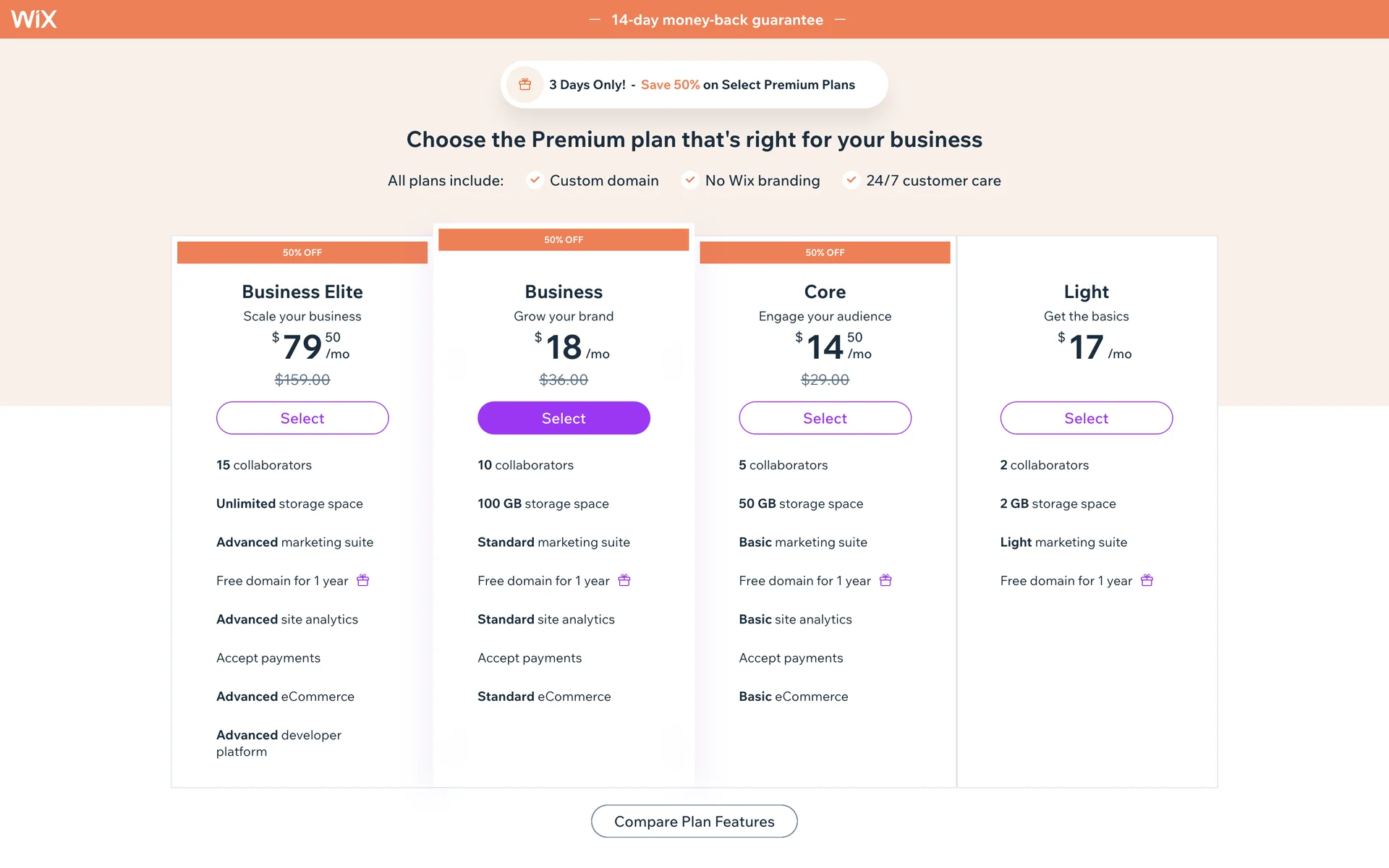Select the Business plan

[564, 418]
